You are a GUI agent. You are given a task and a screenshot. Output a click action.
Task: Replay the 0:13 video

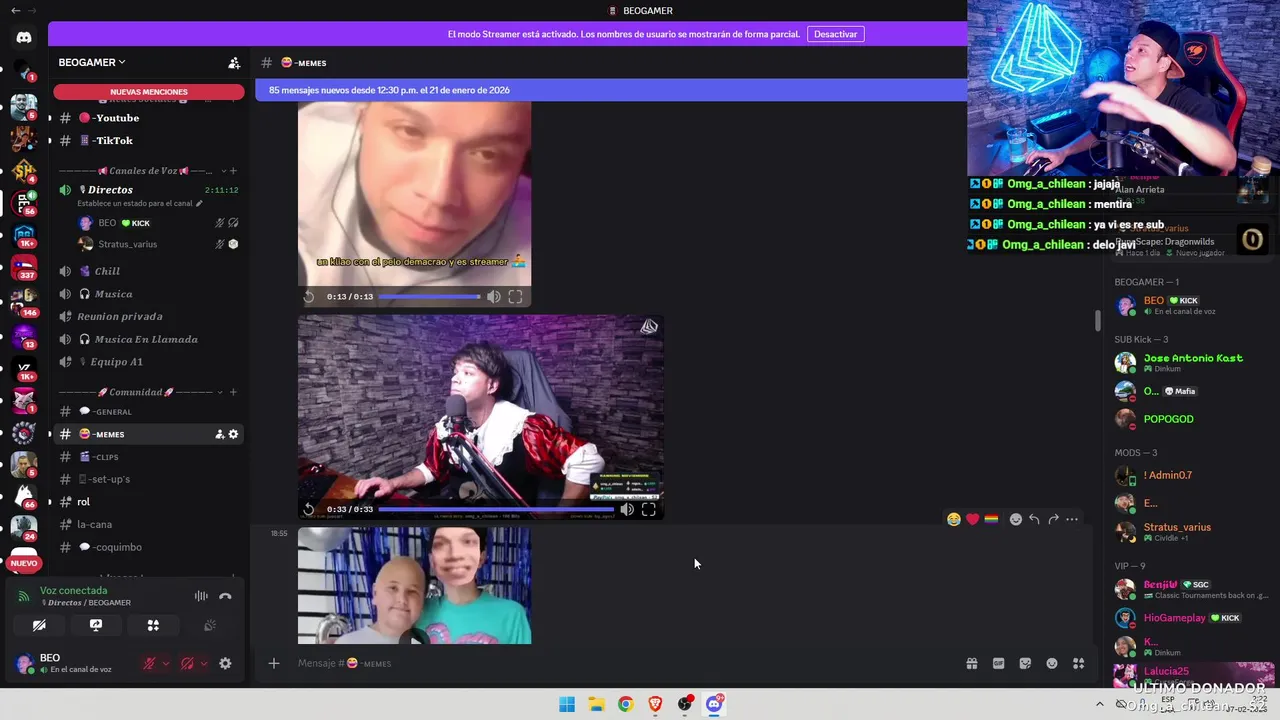click(309, 297)
